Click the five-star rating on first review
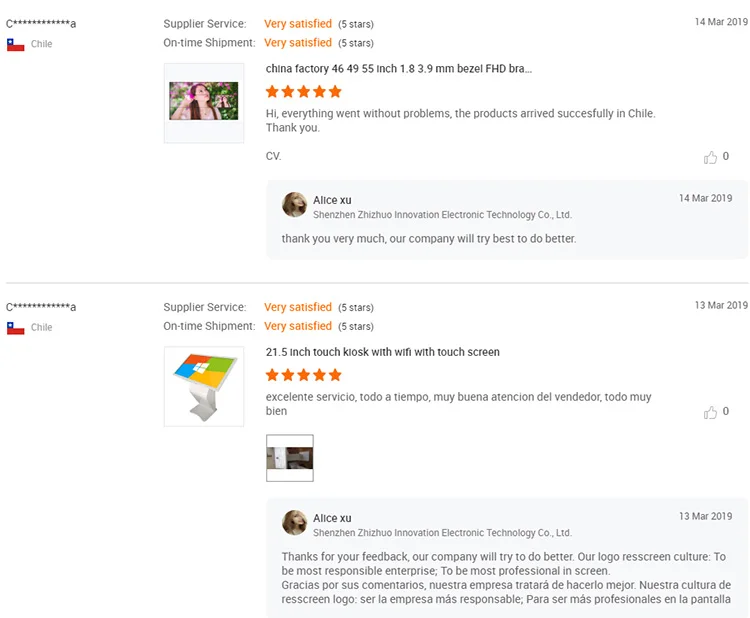Image resolution: width=750 pixels, height=618 pixels. coord(304,92)
